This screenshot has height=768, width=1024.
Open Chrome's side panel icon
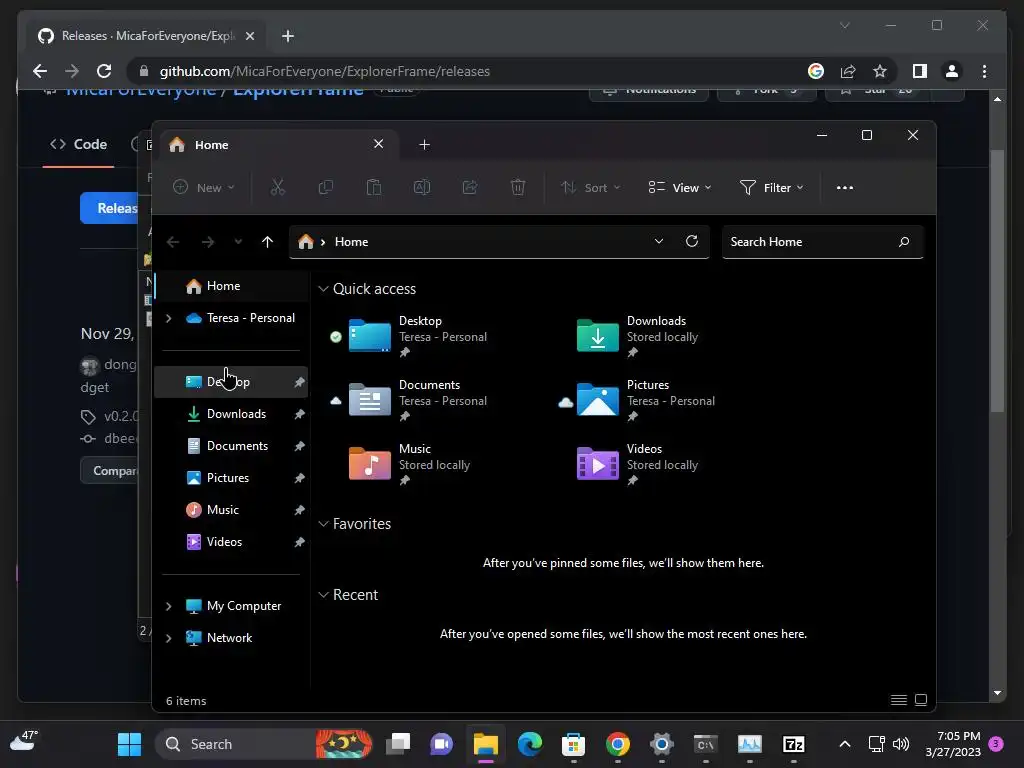920,71
